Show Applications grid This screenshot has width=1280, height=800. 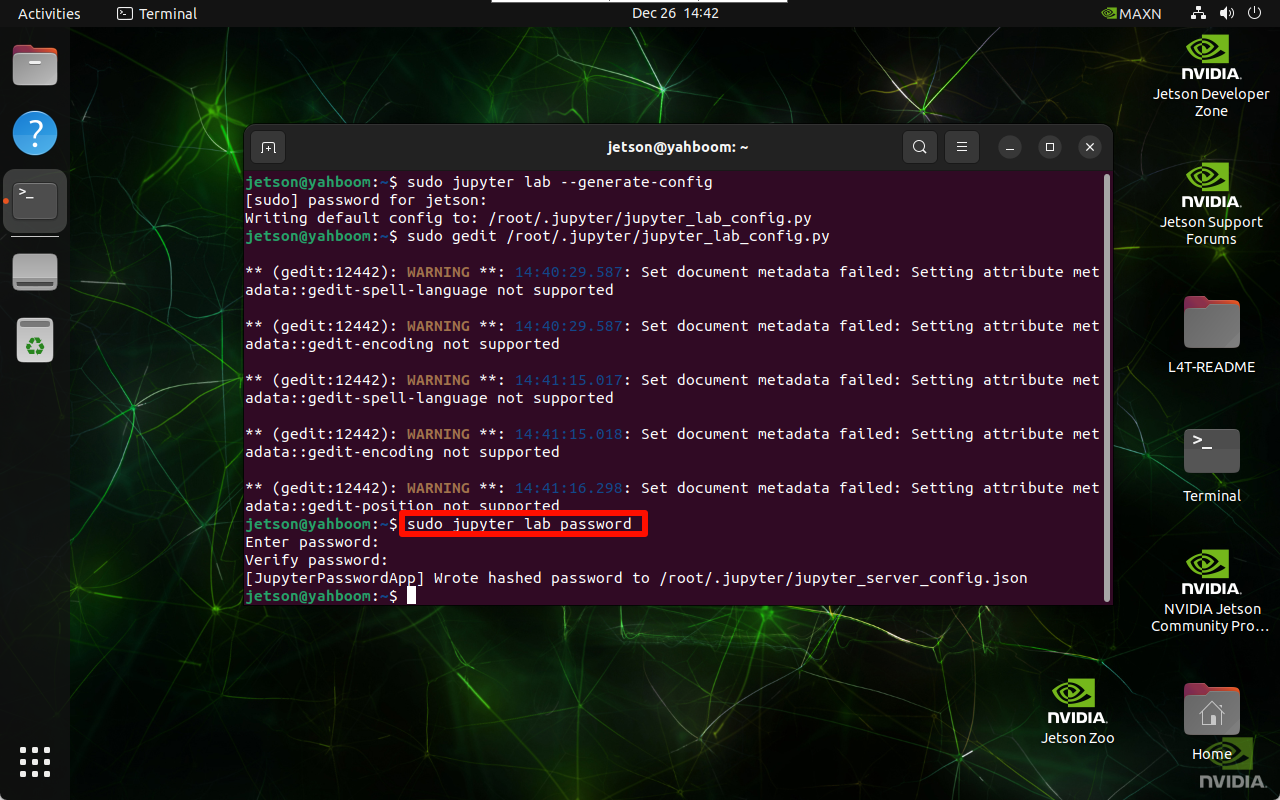[35, 761]
